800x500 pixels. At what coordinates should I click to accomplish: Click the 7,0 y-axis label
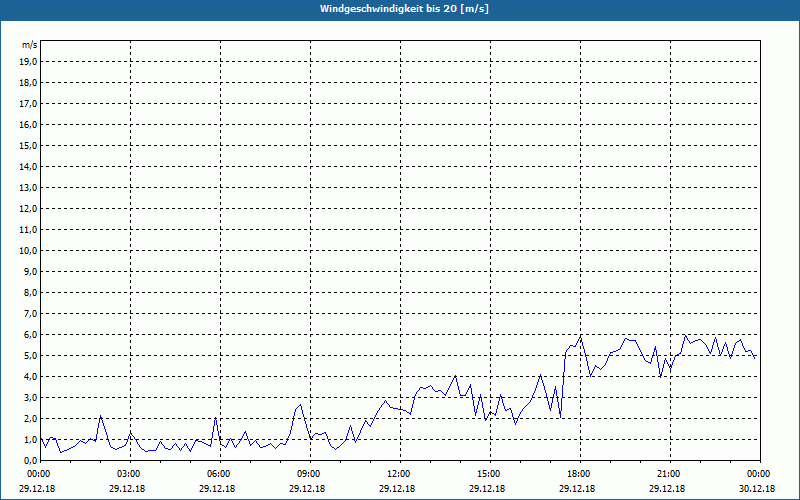click(31, 314)
